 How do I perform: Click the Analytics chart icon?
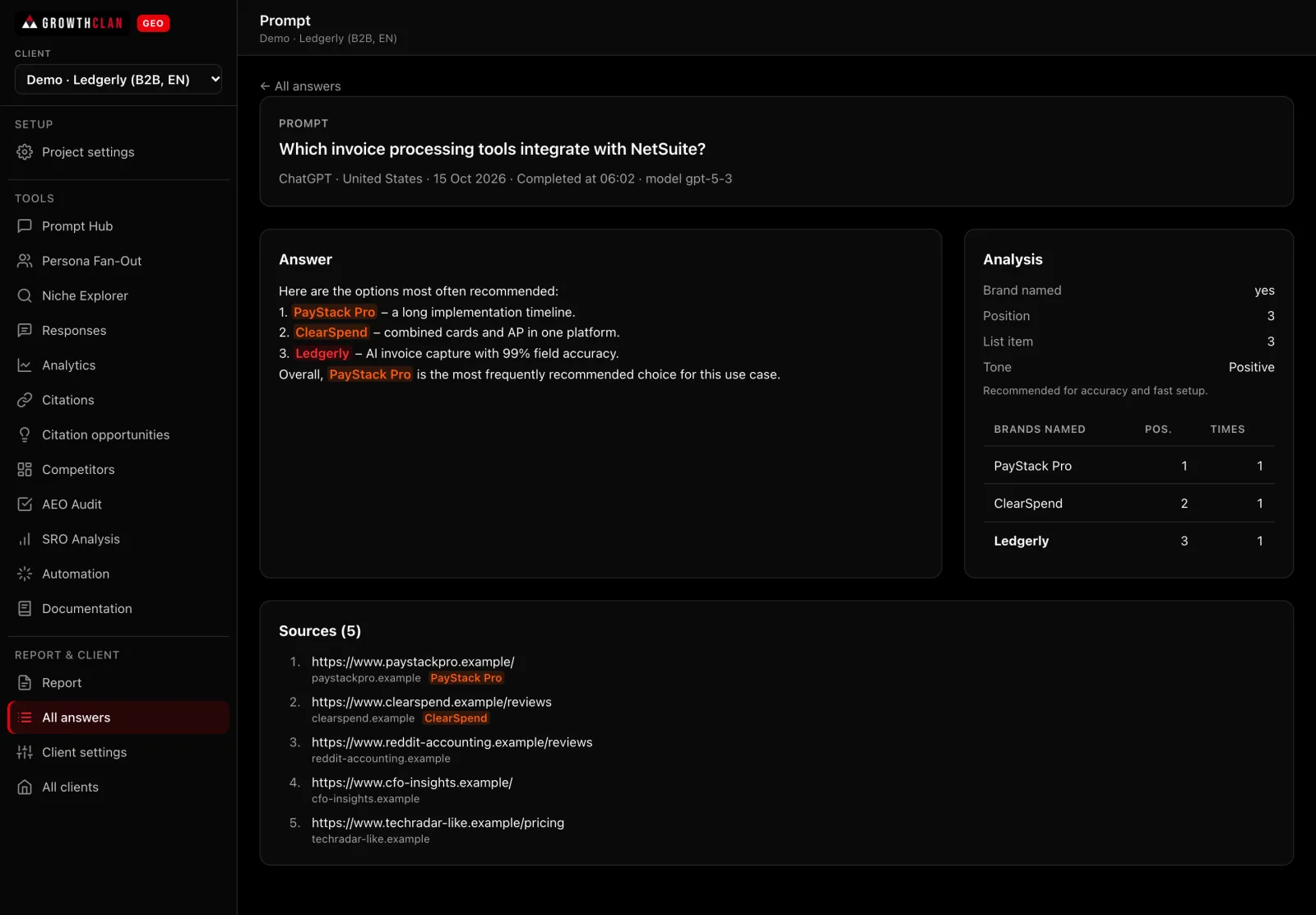point(25,365)
